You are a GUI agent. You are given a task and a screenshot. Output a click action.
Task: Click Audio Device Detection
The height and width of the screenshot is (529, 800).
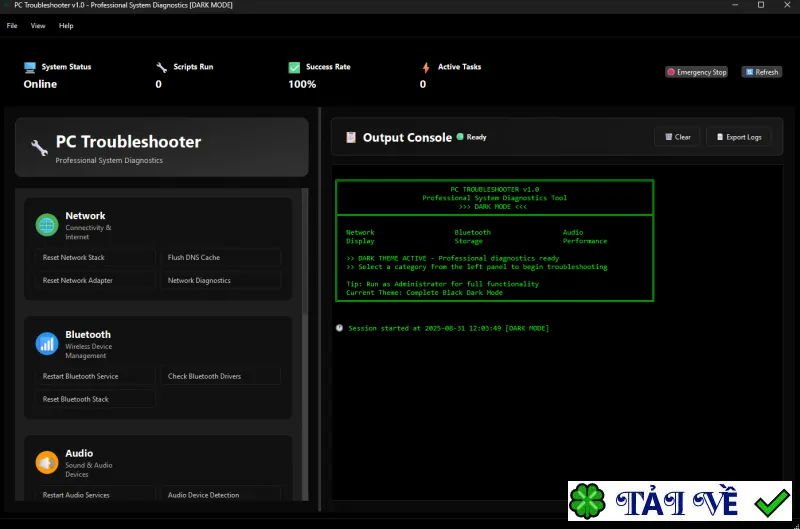point(220,494)
